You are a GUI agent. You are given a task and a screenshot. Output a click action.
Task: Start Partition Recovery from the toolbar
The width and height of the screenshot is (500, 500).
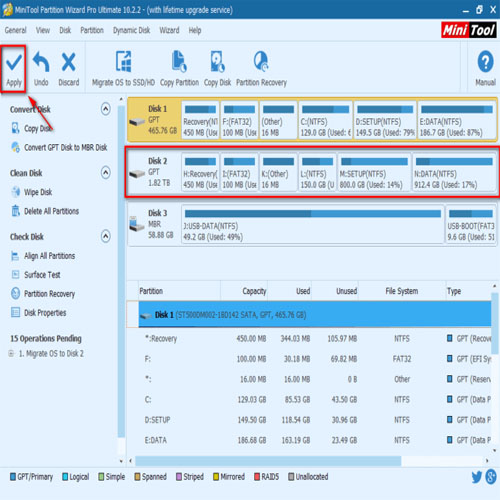click(261, 69)
